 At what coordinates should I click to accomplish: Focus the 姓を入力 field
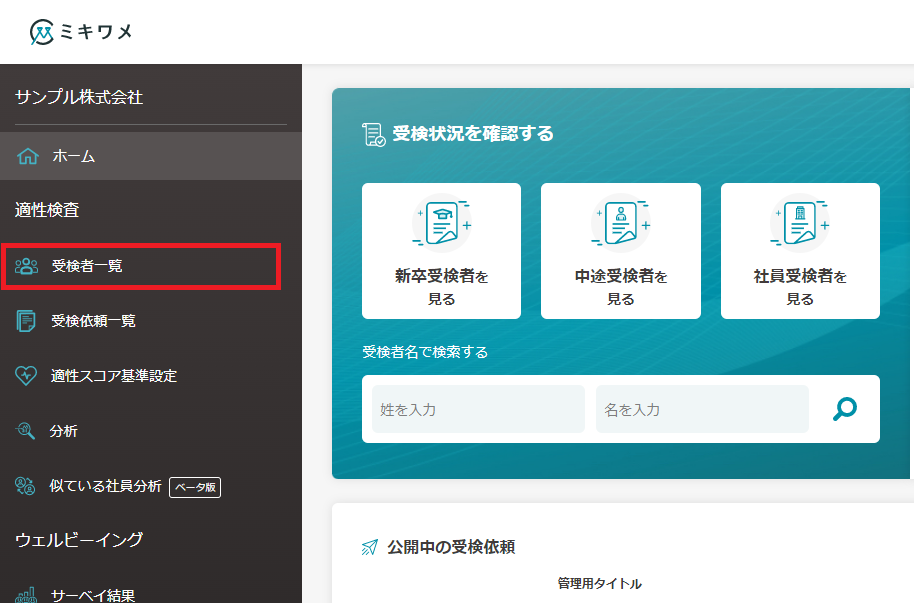click(478, 409)
